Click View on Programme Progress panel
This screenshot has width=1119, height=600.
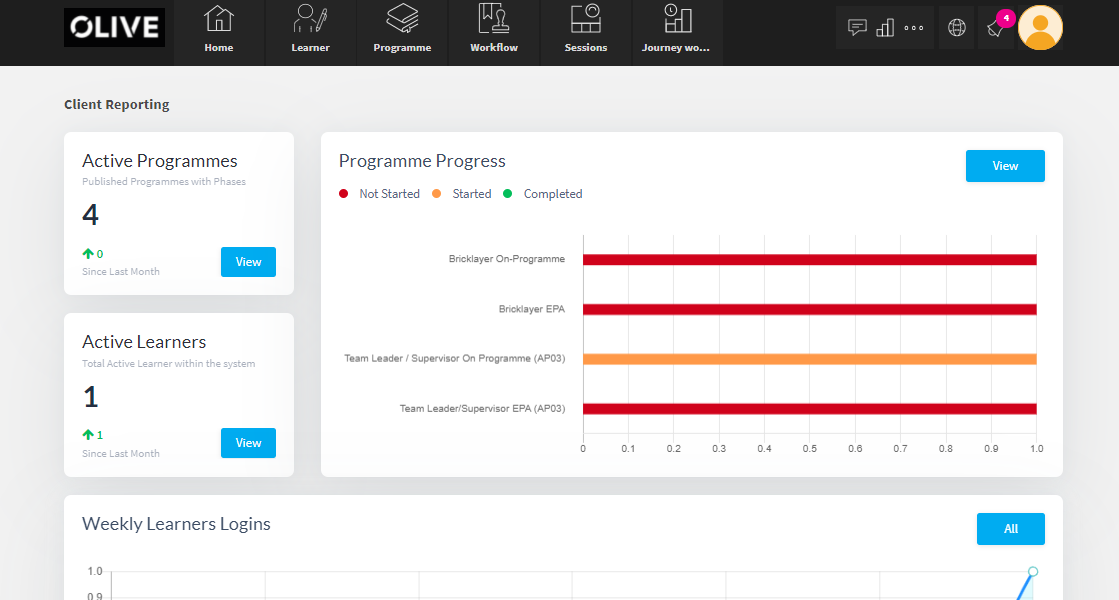point(1005,165)
